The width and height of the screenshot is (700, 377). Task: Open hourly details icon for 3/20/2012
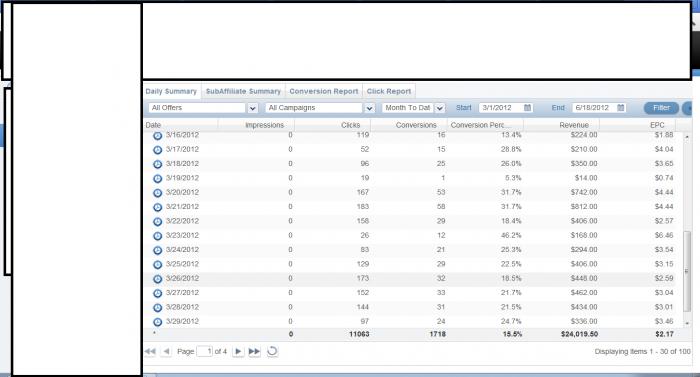pos(158,193)
